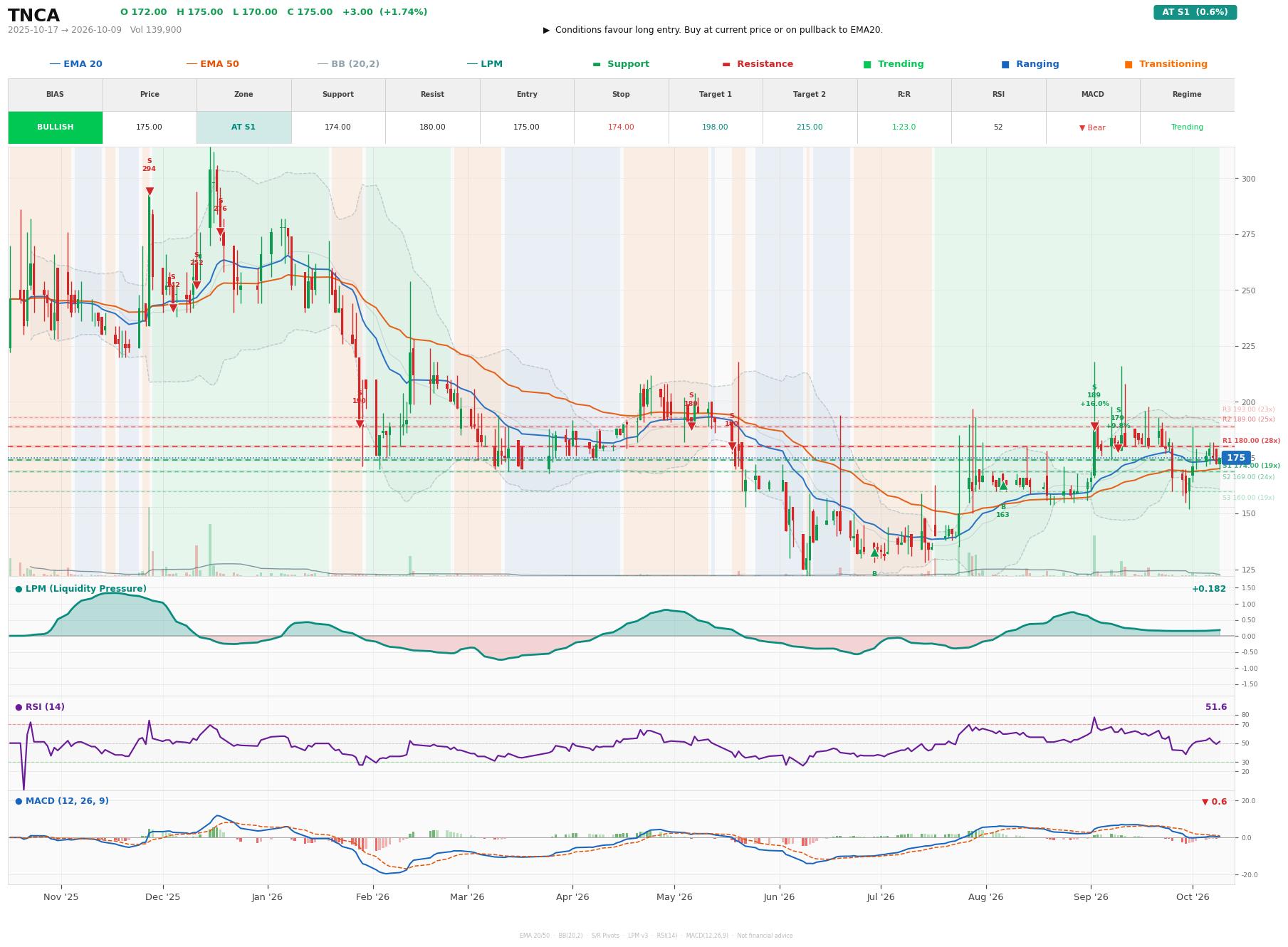Viewport: 1288px width, 947px height.
Task: Toggle the EMA 20 legend entry
Action: [x=75, y=64]
